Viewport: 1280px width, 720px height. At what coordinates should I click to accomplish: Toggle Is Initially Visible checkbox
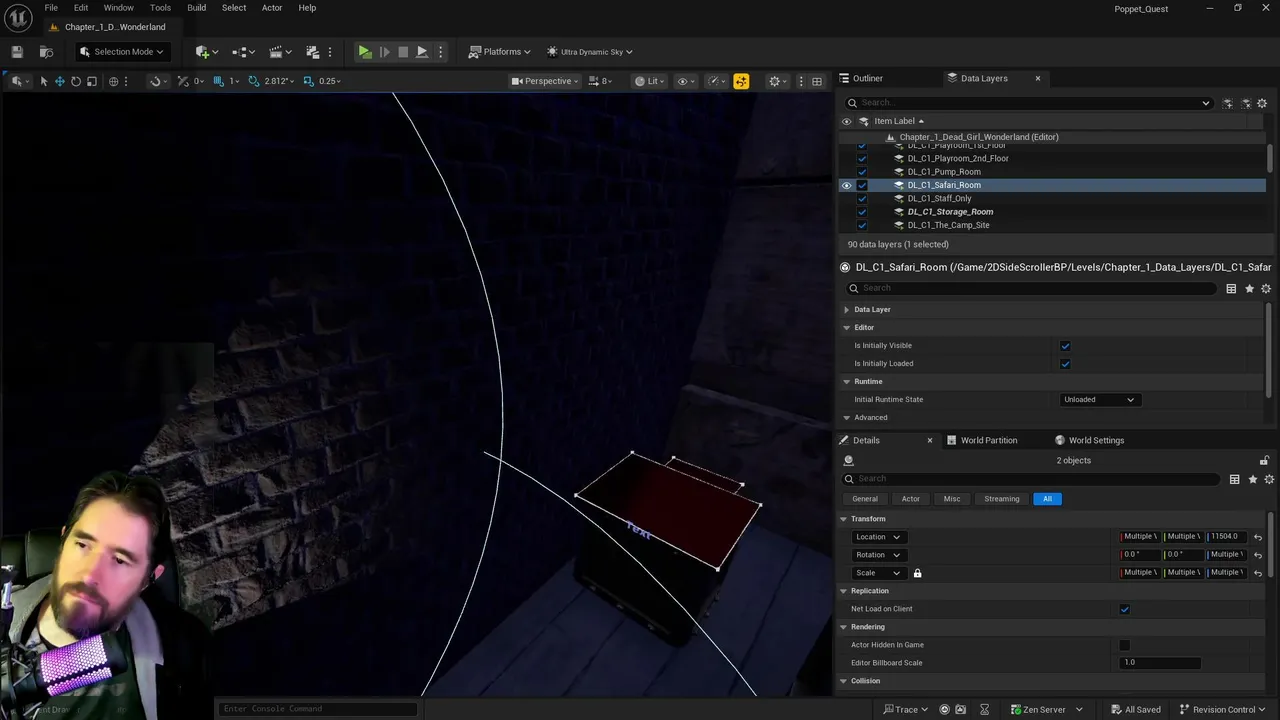pos(1065,346)
